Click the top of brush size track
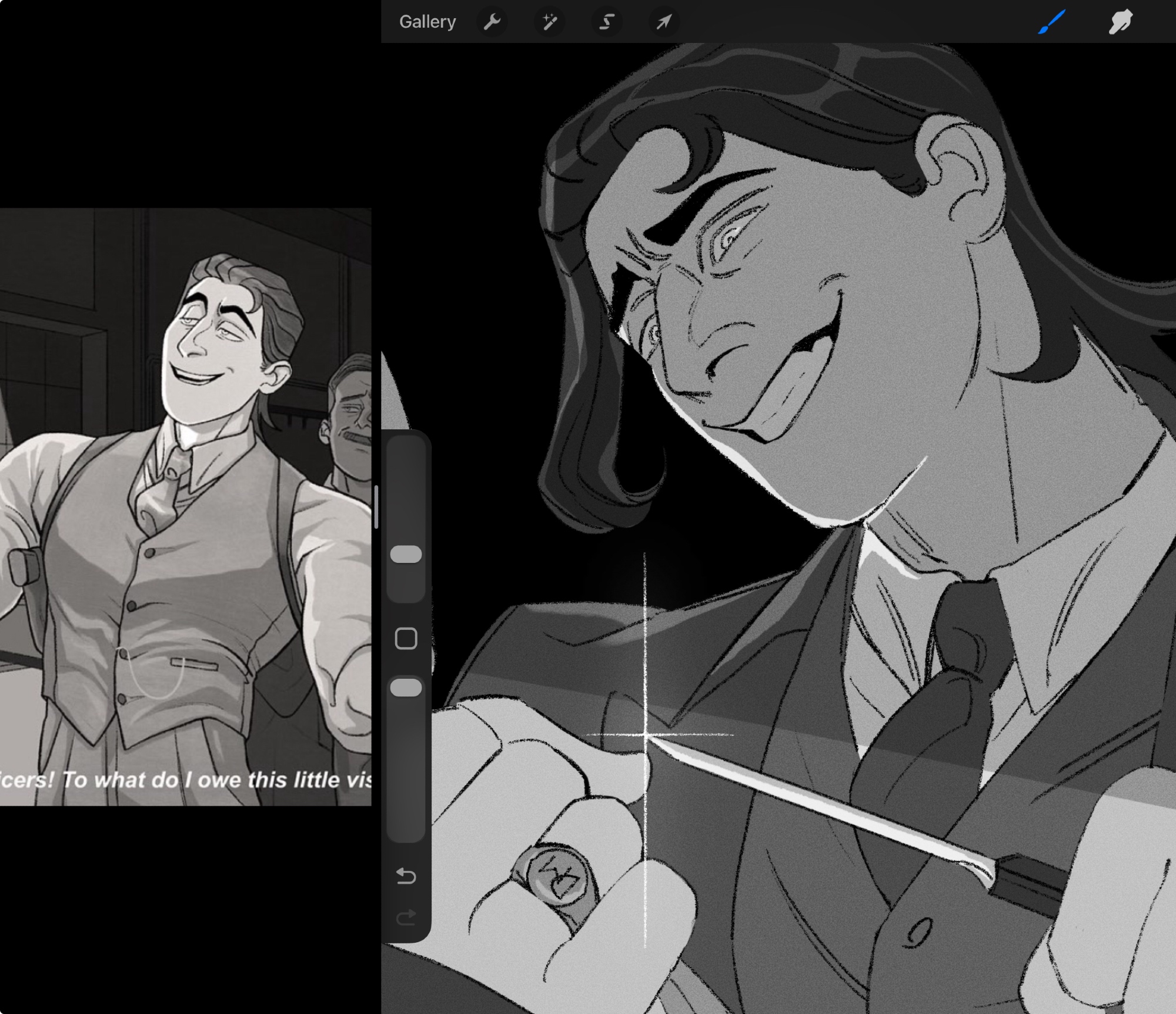Image resolution: width=1176 pixels, height=1014 pixels. pos(406,447)
